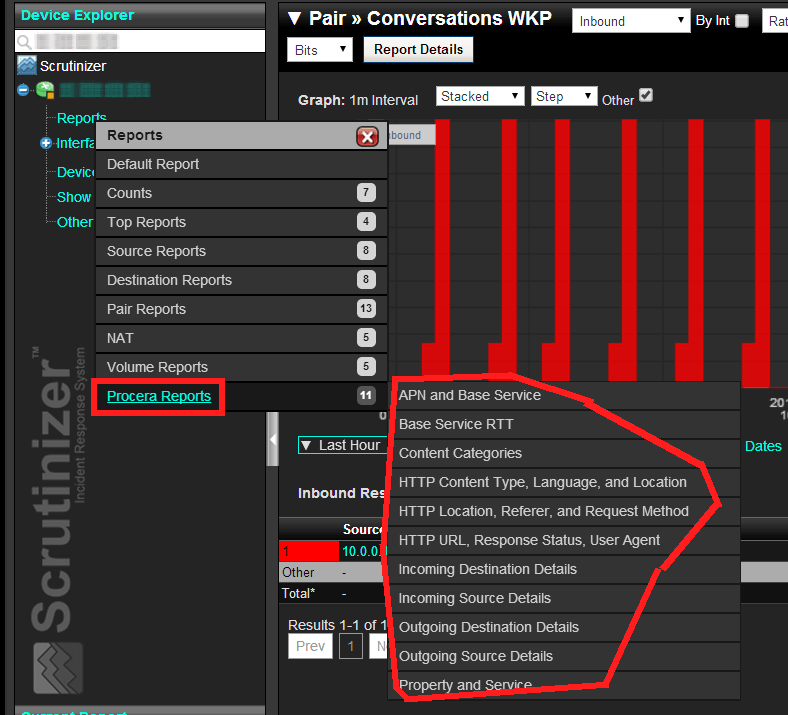
Task: Select Outgoing Destination Details report
Action: click(x=566, y=627)
